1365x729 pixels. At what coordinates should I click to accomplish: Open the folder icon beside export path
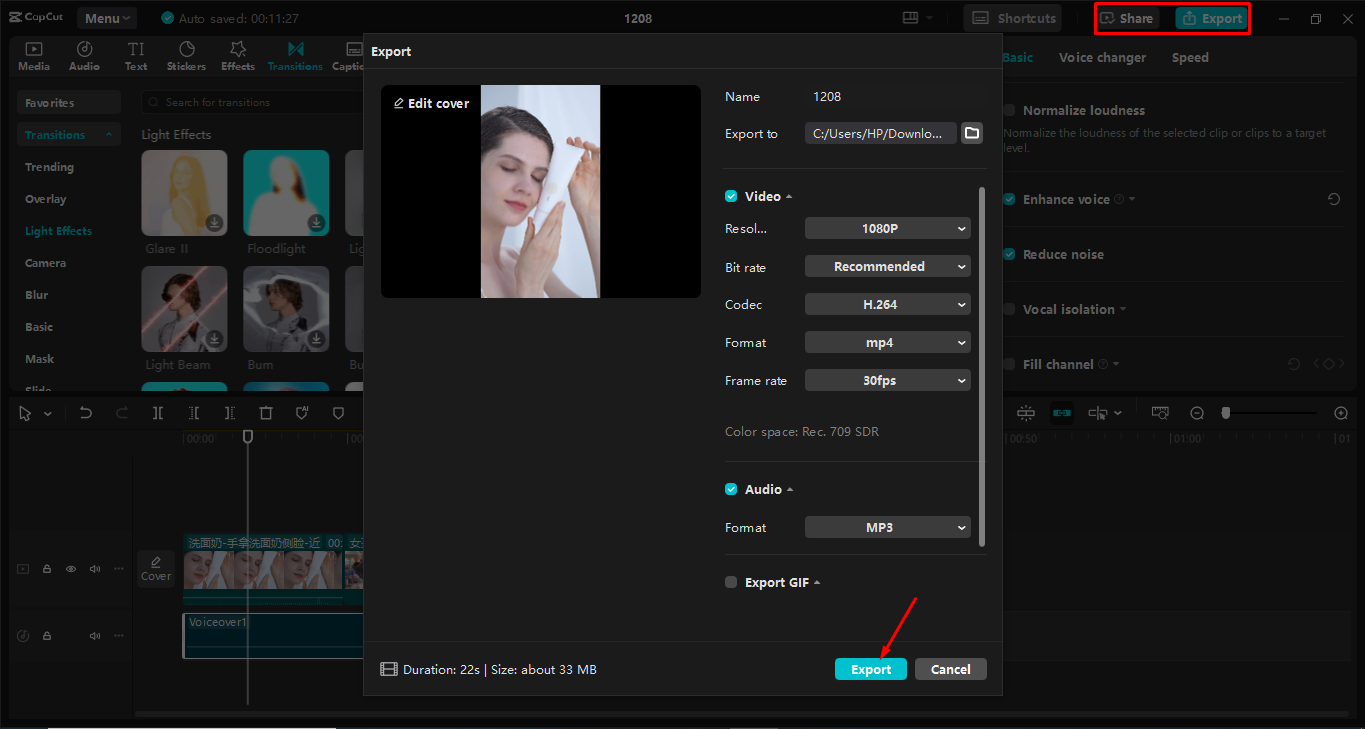(971, 132)
